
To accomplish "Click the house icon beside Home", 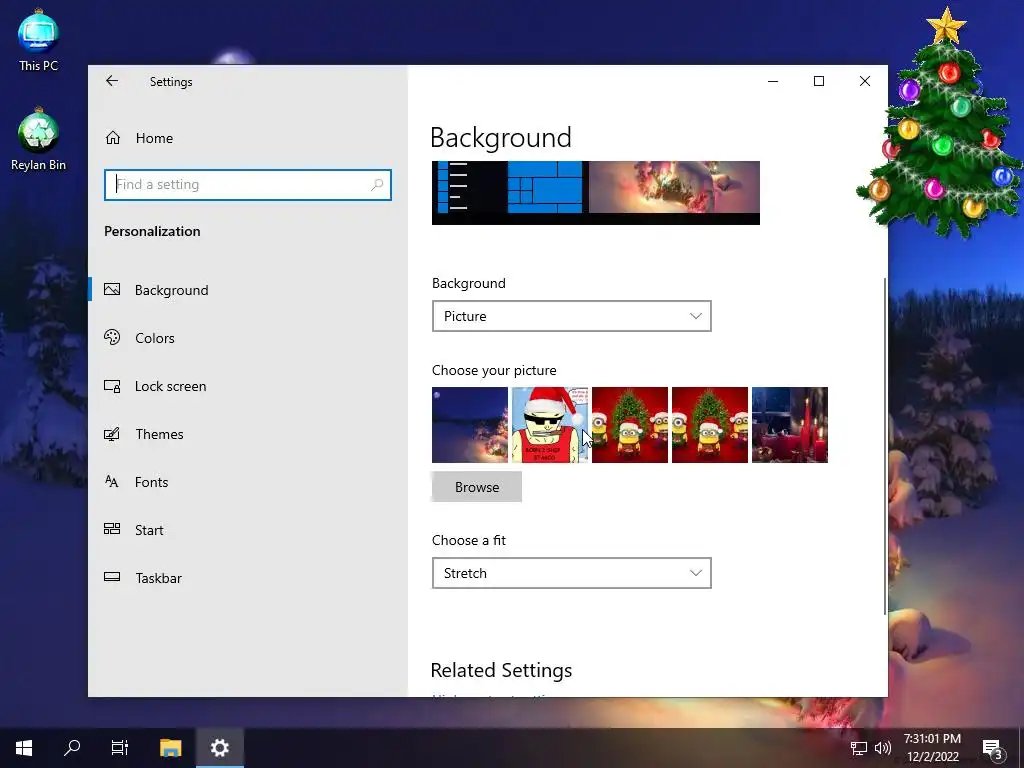I will (x=113, y=138).
